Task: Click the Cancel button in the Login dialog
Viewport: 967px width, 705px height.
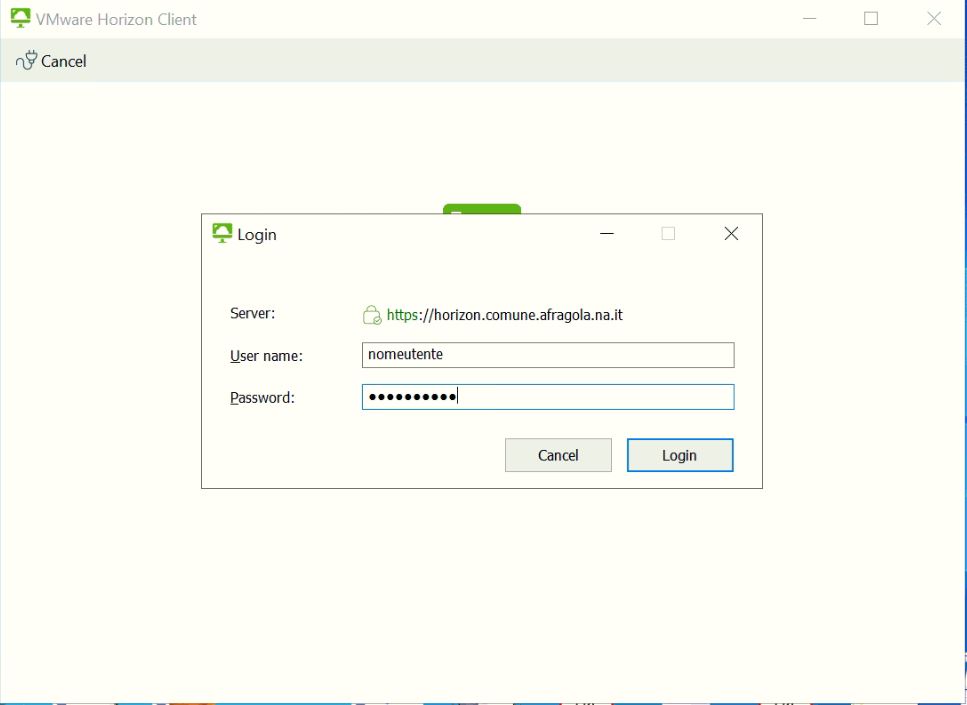Action: pos(558,455)
